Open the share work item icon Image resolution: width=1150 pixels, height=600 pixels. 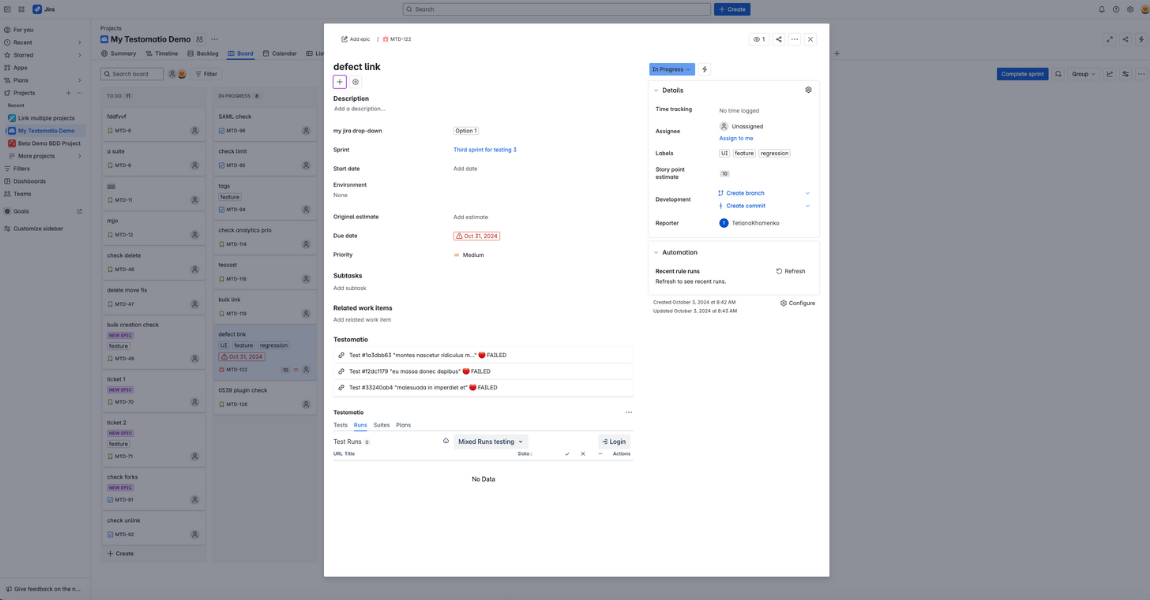point(779,39)
